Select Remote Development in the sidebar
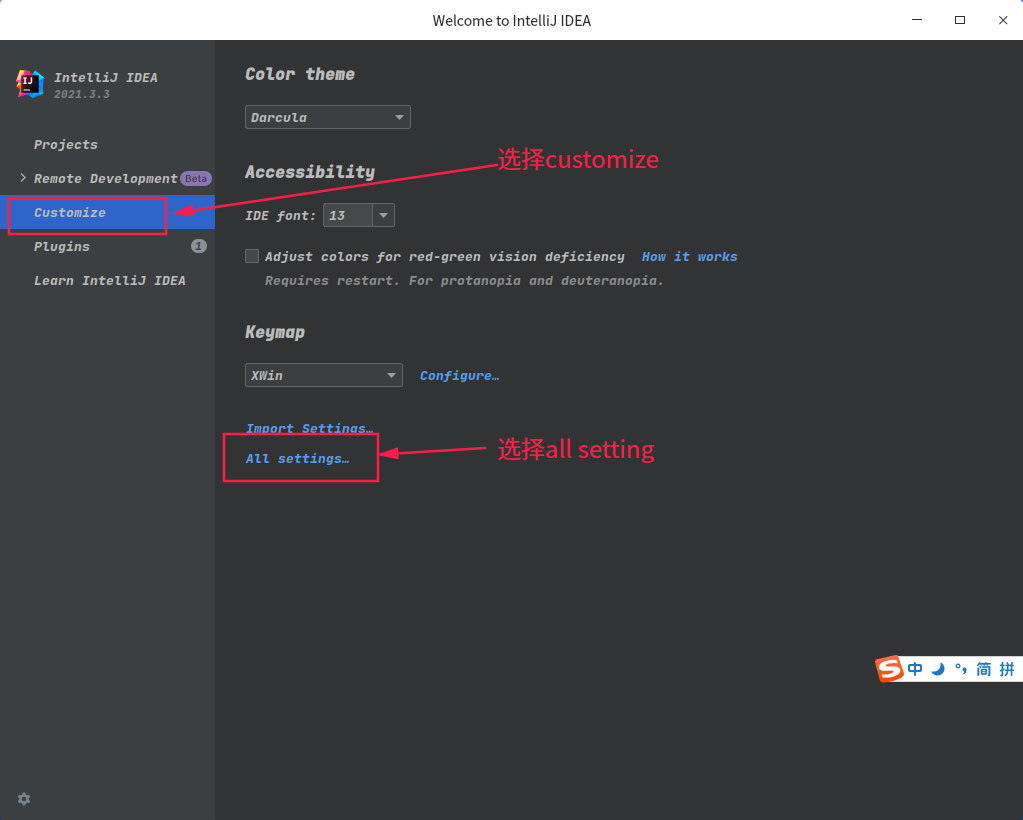 (106, 178)
